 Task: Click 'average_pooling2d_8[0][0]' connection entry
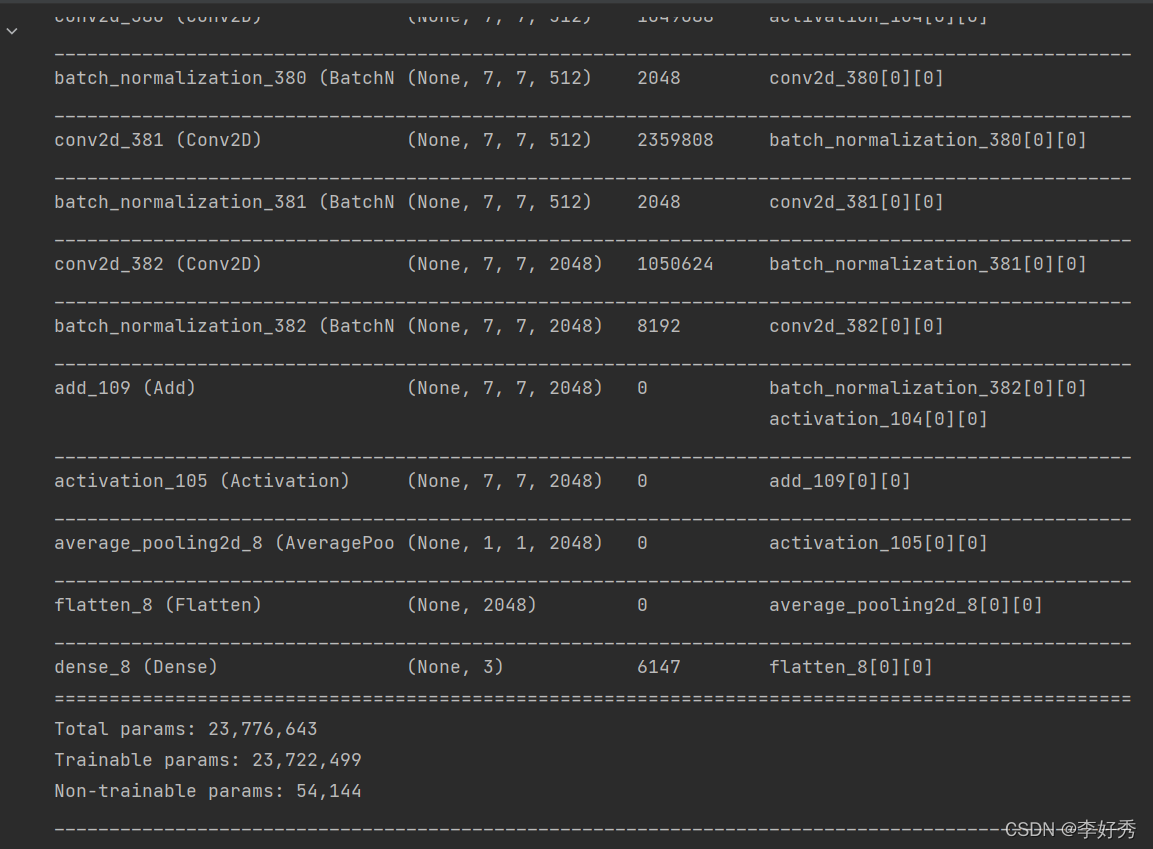(x=906, y=605)
